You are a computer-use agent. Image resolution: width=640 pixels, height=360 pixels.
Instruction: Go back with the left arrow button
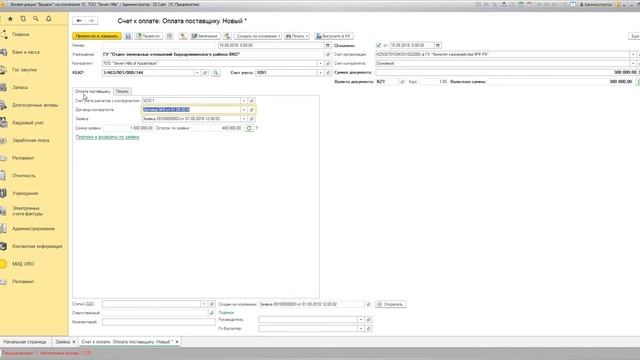(79, 20)
